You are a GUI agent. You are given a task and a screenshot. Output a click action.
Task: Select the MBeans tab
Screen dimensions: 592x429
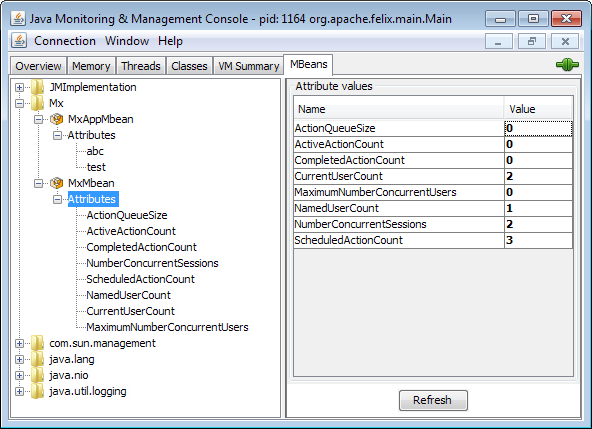pyautogui.click(x=308, y=64)
